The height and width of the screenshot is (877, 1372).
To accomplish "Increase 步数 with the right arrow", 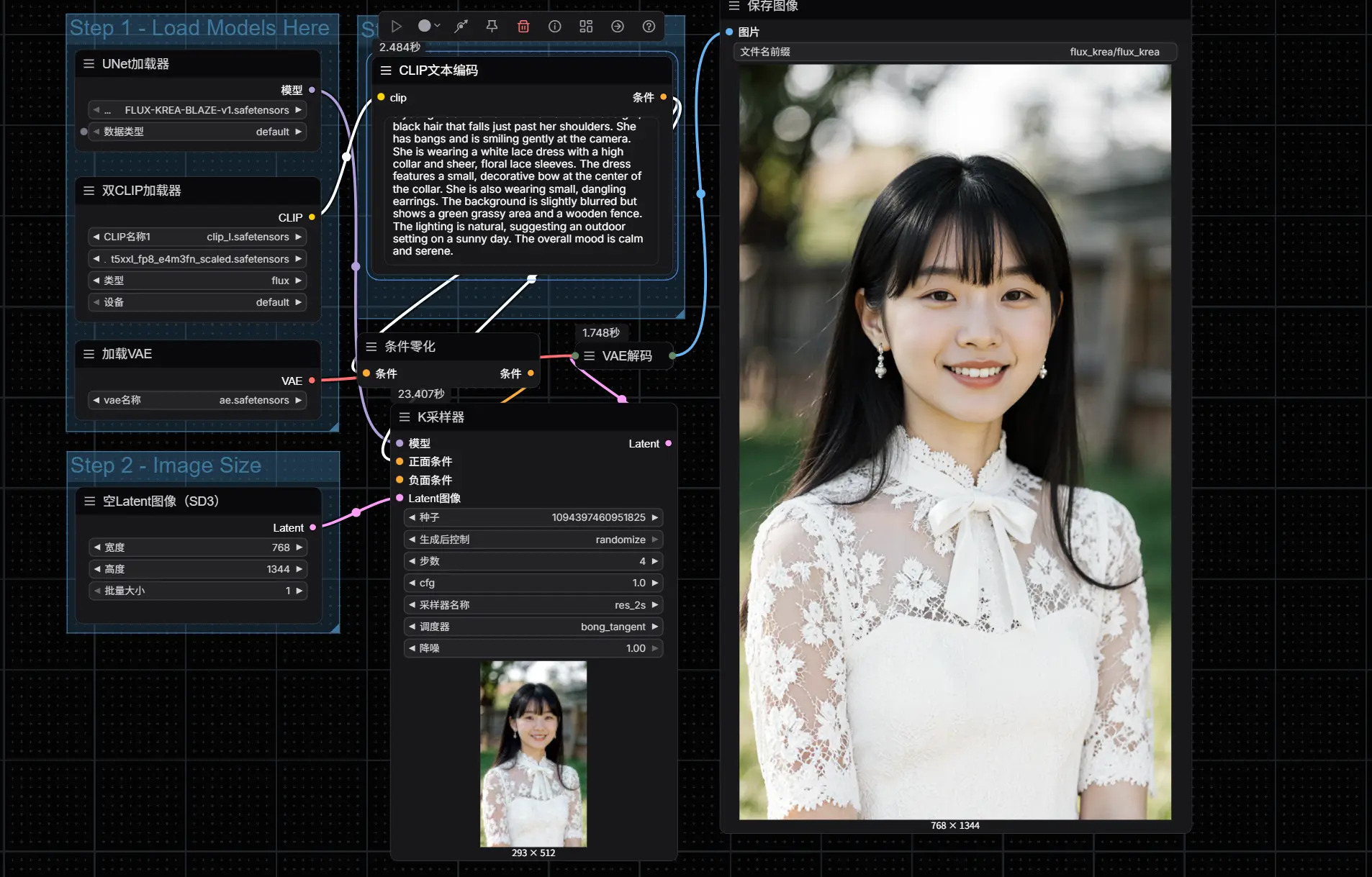I will [x=654, y=561].
